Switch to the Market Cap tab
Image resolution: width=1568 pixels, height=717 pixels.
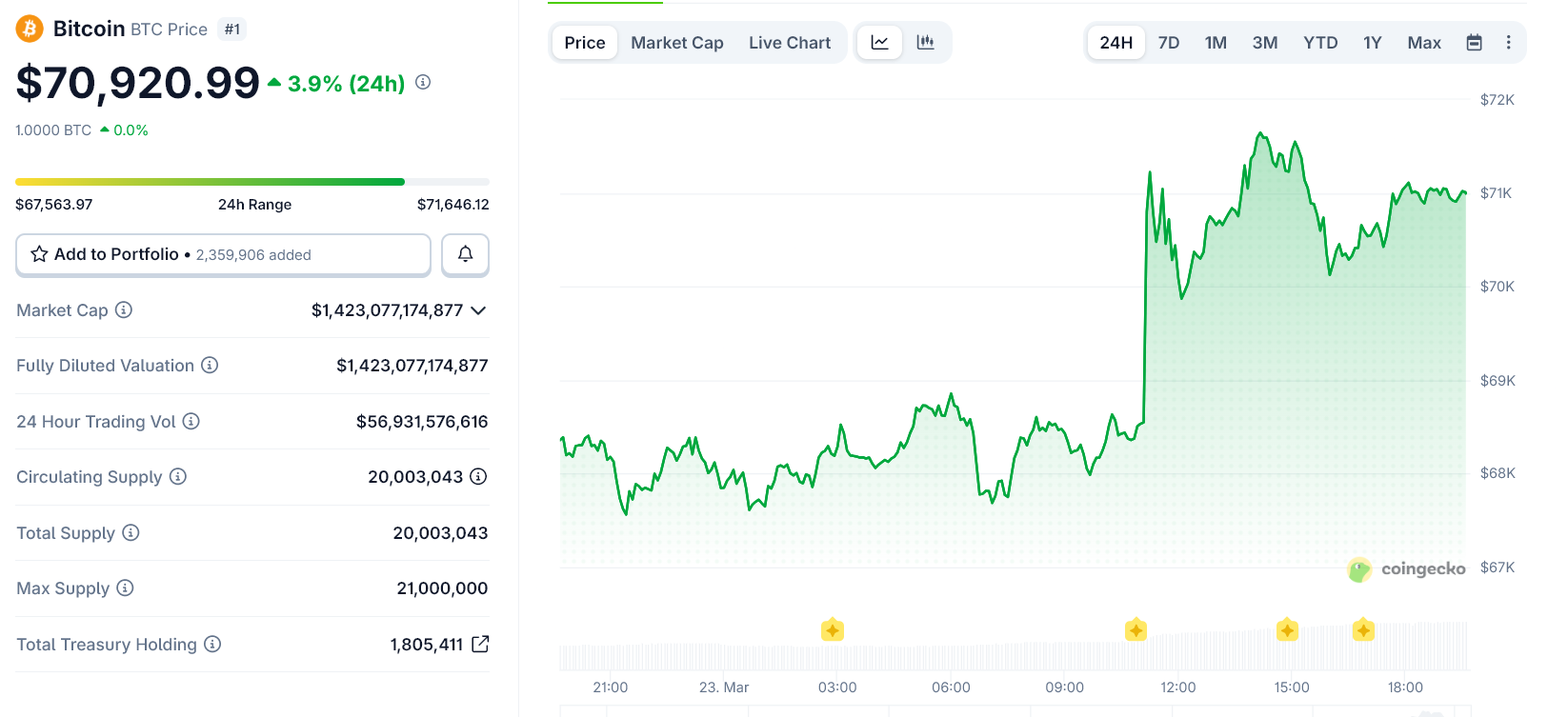click(x=677, y=43)
